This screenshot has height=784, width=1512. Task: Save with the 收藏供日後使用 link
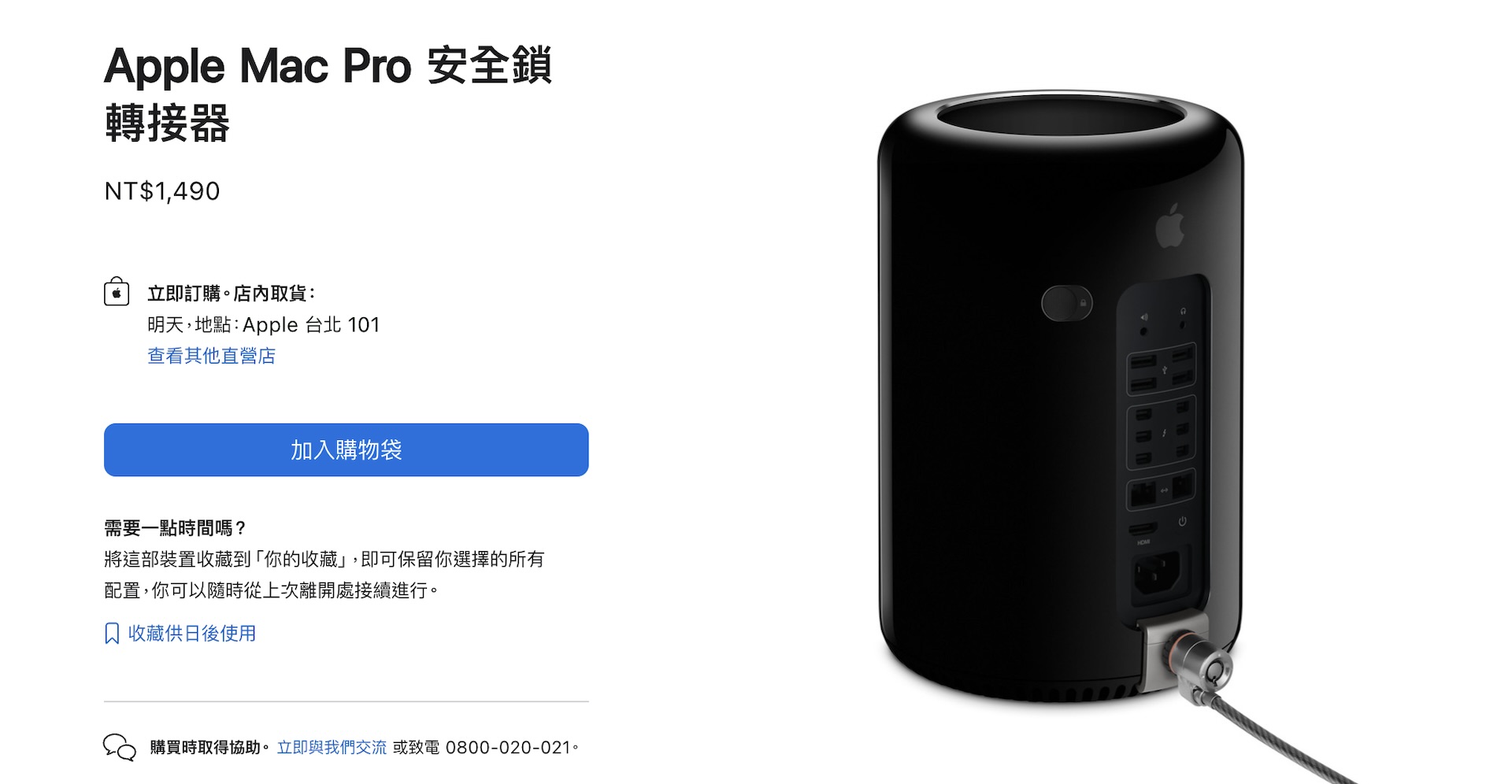(x=192, y=634)
